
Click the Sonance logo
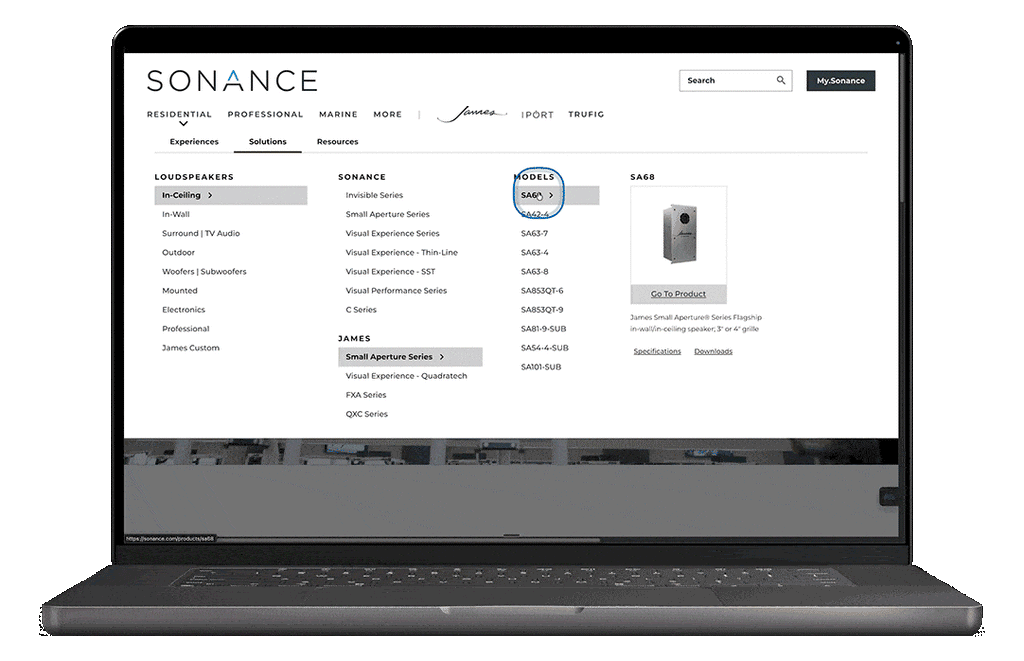click(231, 80)
